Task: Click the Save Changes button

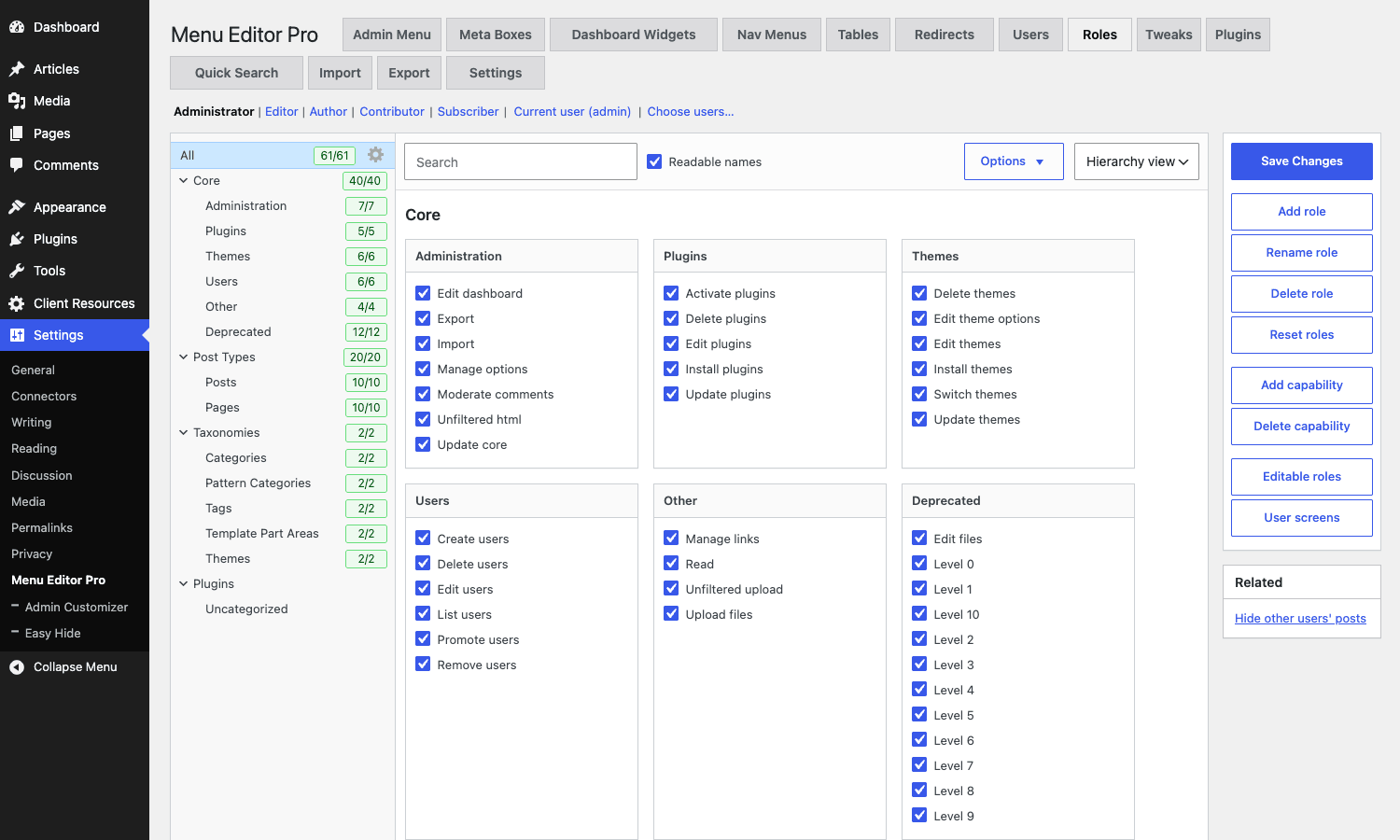Action: (x=1302, y=161)
